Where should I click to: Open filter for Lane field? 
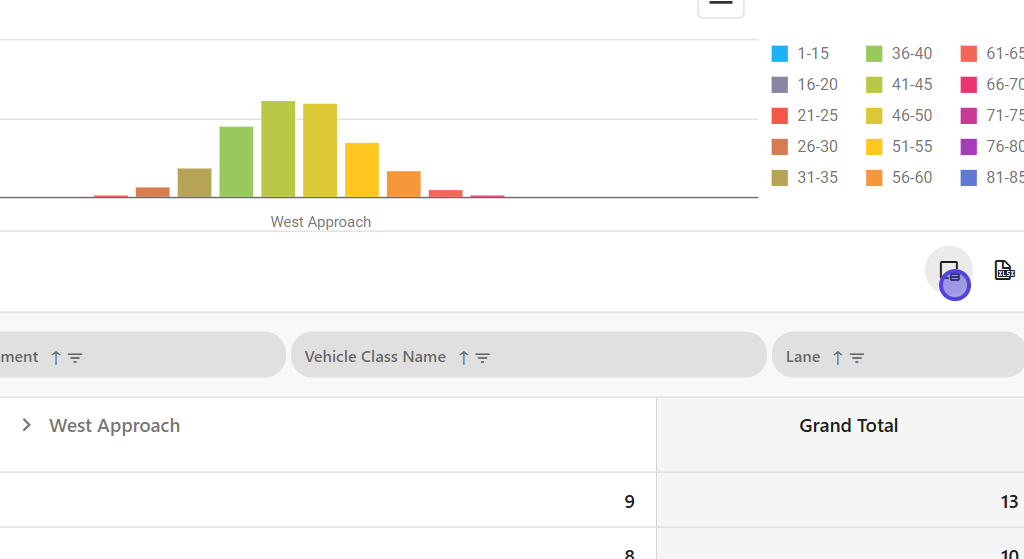coord(857,357)
